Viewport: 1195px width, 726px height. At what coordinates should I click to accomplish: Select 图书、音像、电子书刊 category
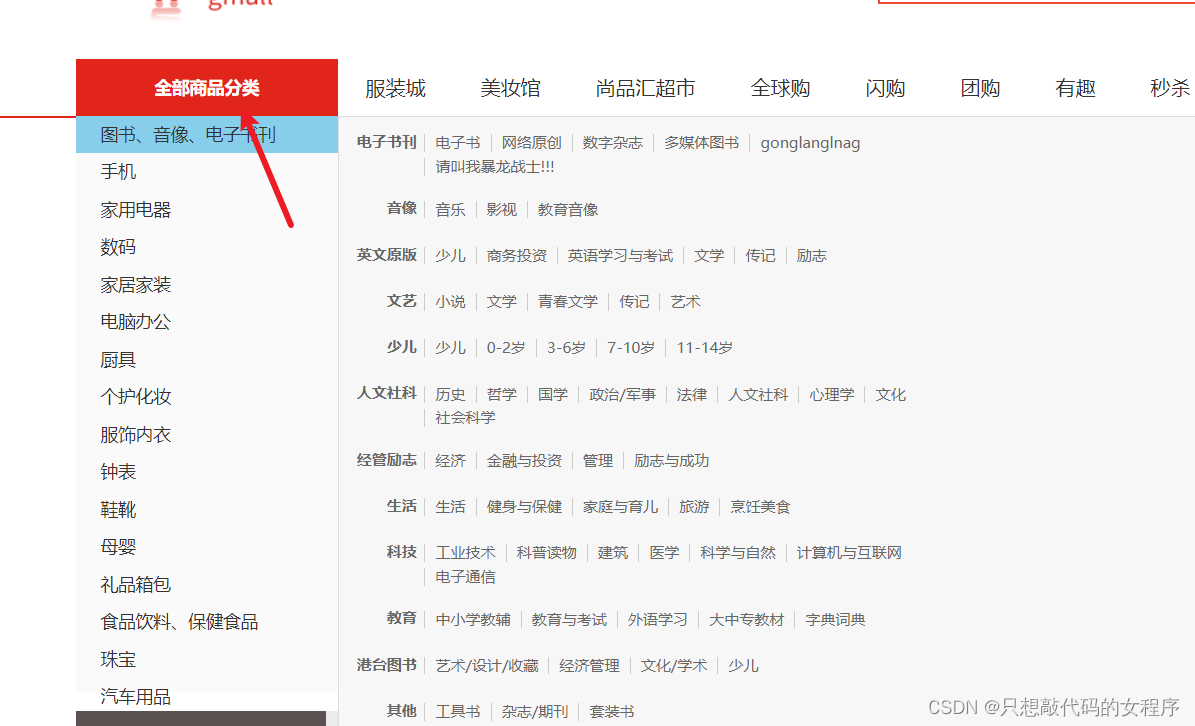tap(207, 135)
